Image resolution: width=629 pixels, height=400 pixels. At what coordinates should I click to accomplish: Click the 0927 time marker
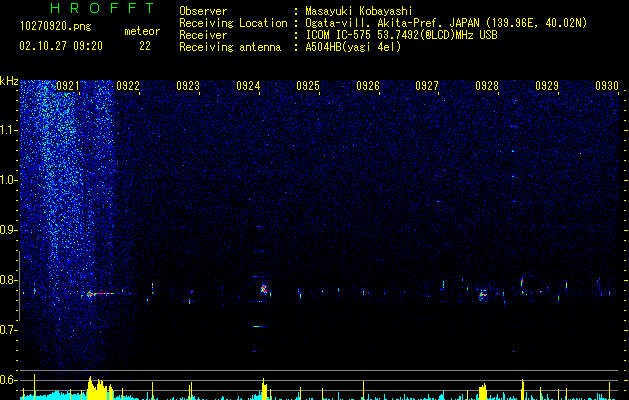click(427, 86)
